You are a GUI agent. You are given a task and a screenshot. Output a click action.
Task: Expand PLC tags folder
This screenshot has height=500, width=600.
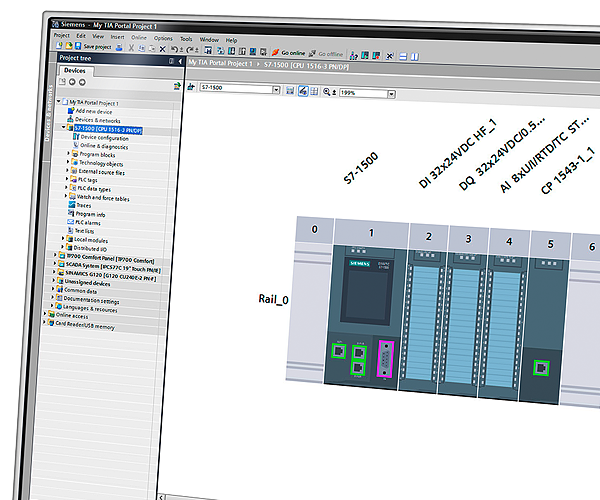tap(67, 179)
